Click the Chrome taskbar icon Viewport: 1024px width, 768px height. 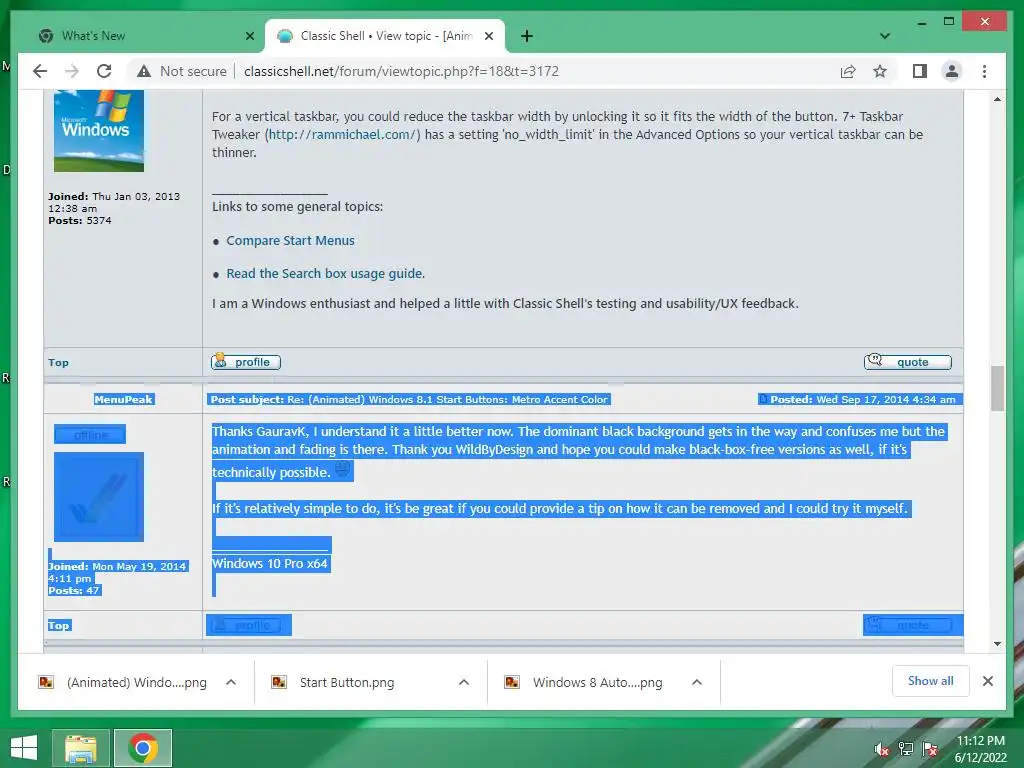tap(143, 748)
